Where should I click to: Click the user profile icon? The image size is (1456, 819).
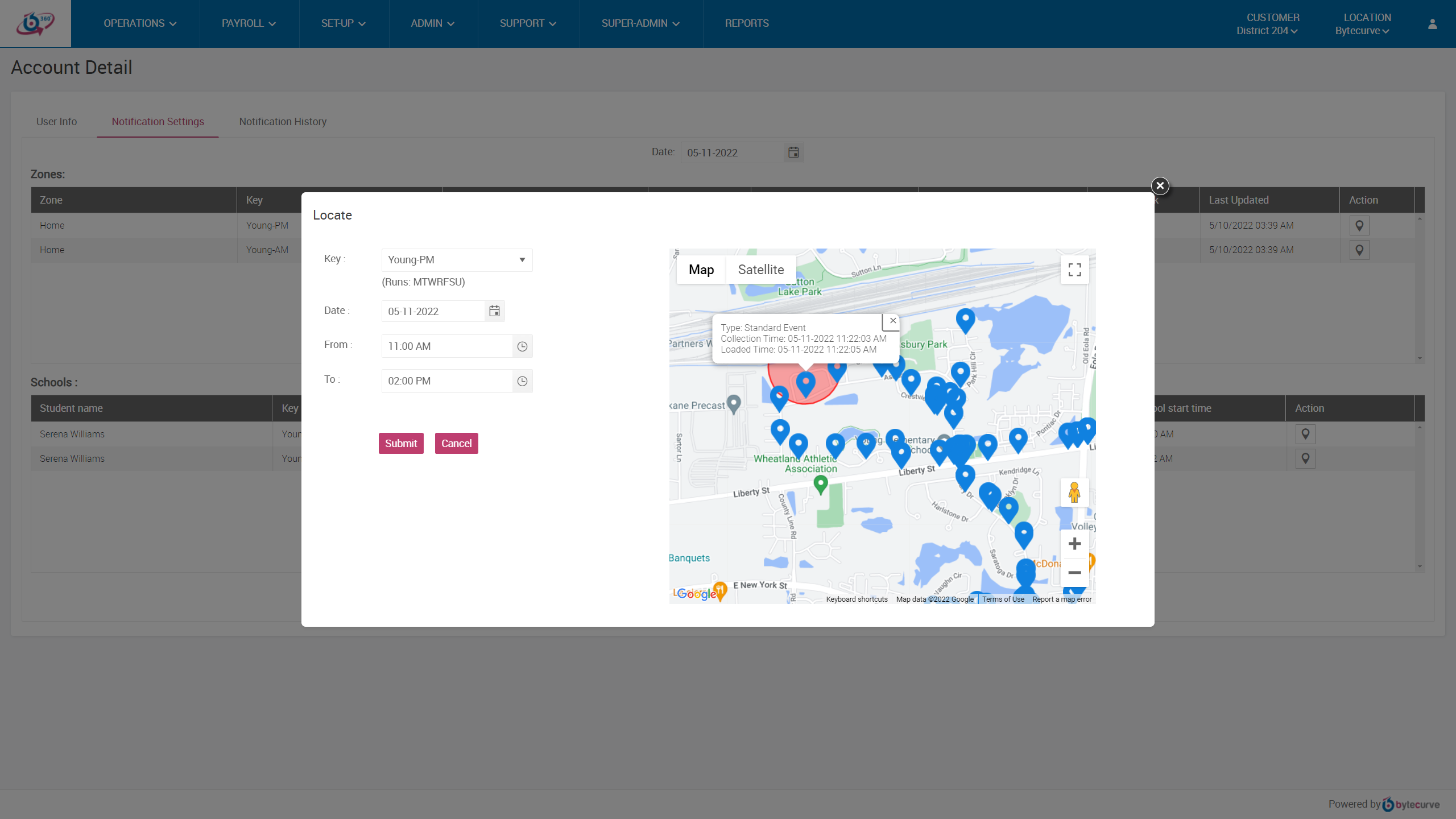(x=1432, y=24)
